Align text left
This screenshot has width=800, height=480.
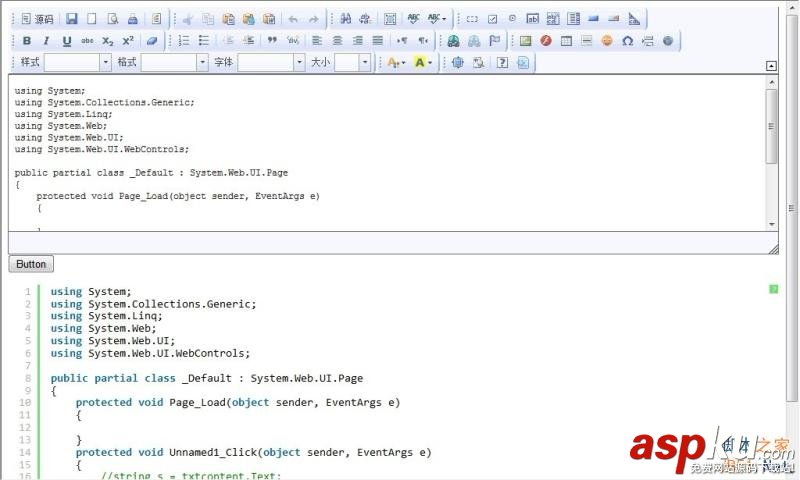pos(317,41)
